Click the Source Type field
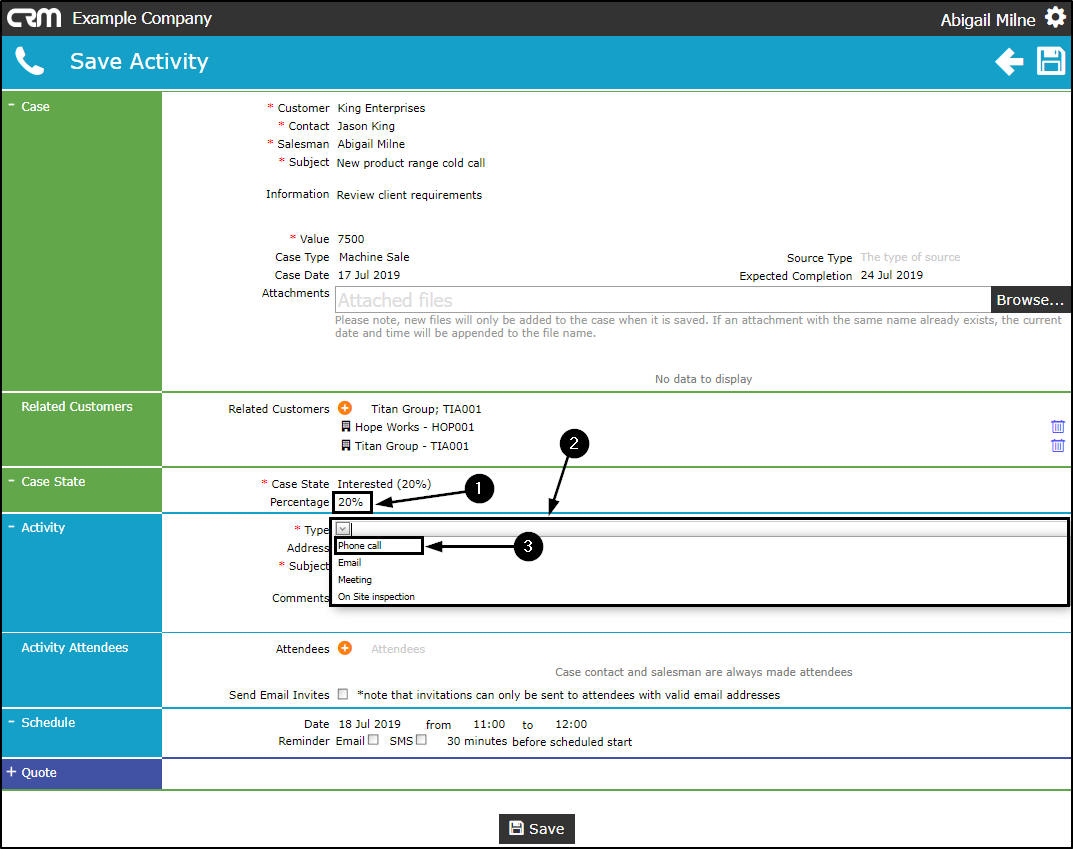 click(910, 257)
